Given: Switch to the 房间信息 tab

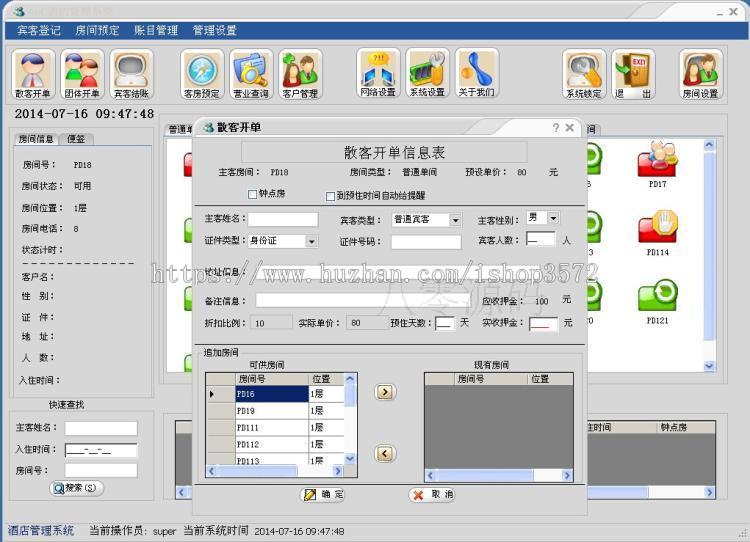Looking at the screenshot, I should click(36, 139).
